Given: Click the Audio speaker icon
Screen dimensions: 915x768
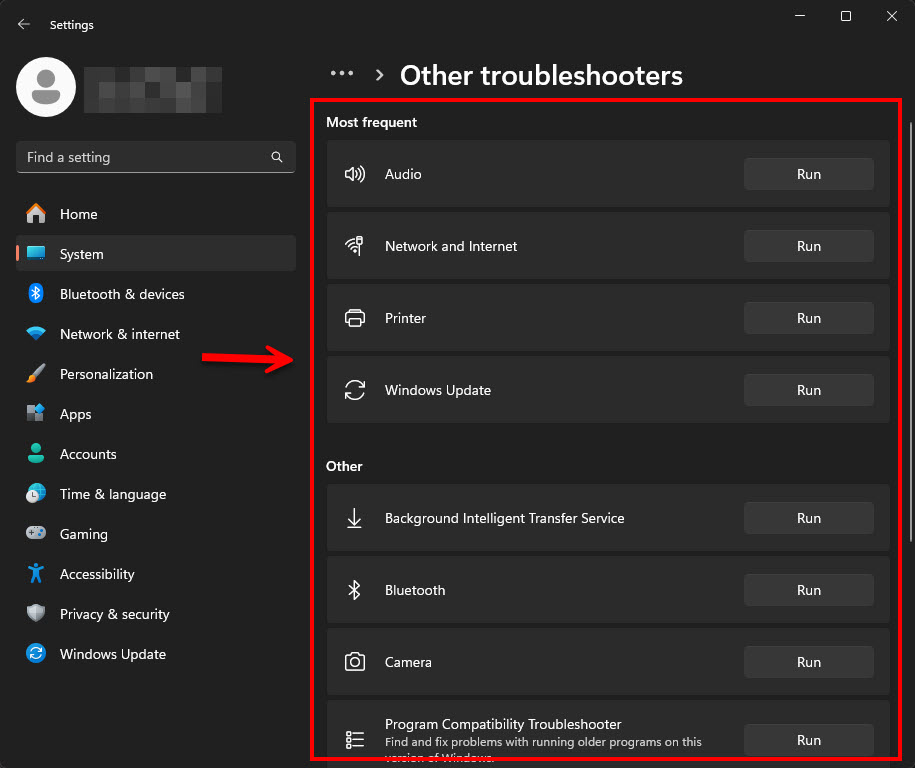Looking at the screenshot, I should (355, 174).
